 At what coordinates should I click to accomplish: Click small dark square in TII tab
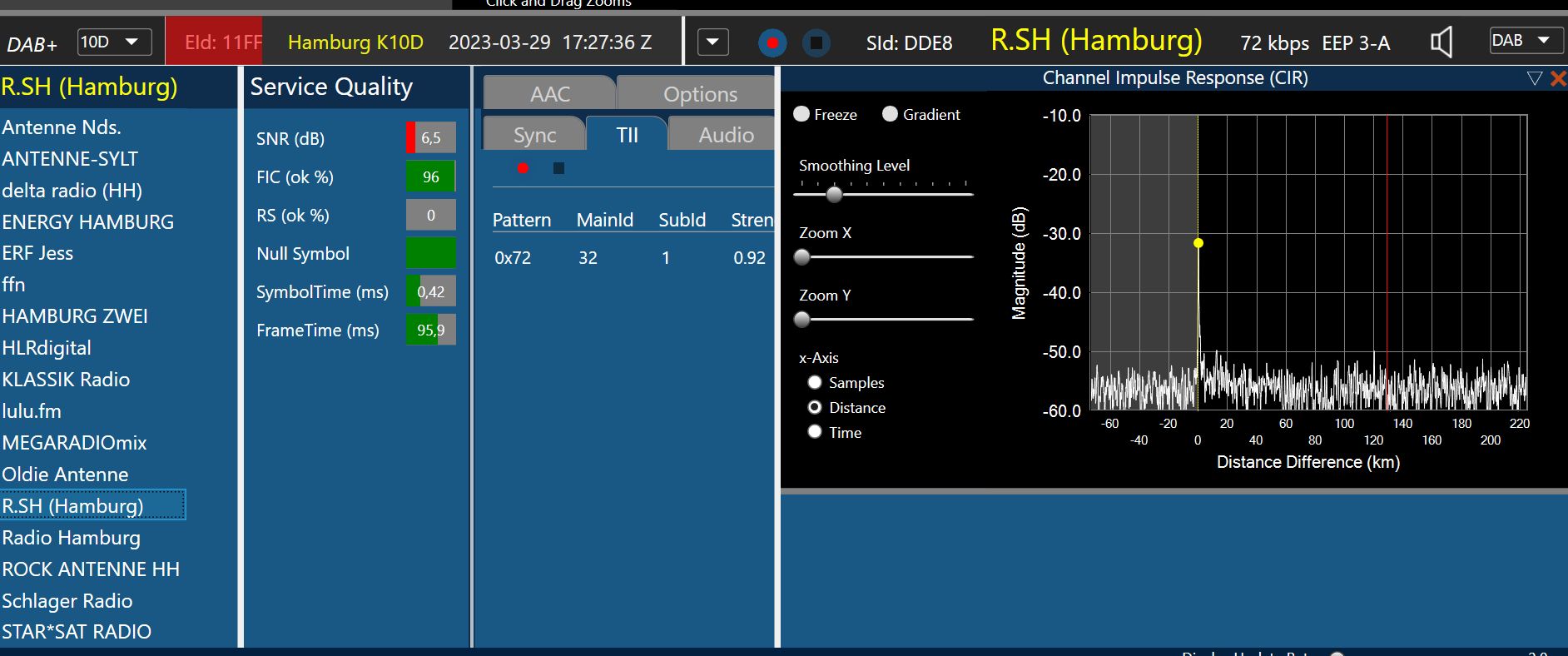(x=558, y=168)
